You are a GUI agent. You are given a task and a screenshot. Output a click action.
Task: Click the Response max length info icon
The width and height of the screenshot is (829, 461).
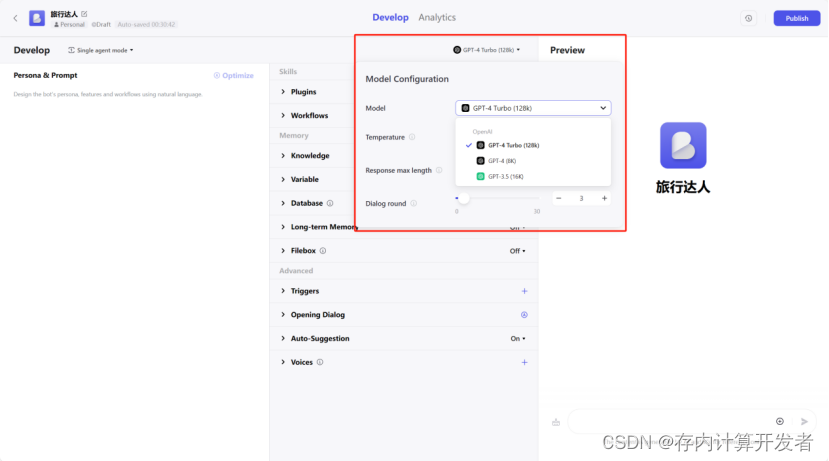click(x=439, y=170)
